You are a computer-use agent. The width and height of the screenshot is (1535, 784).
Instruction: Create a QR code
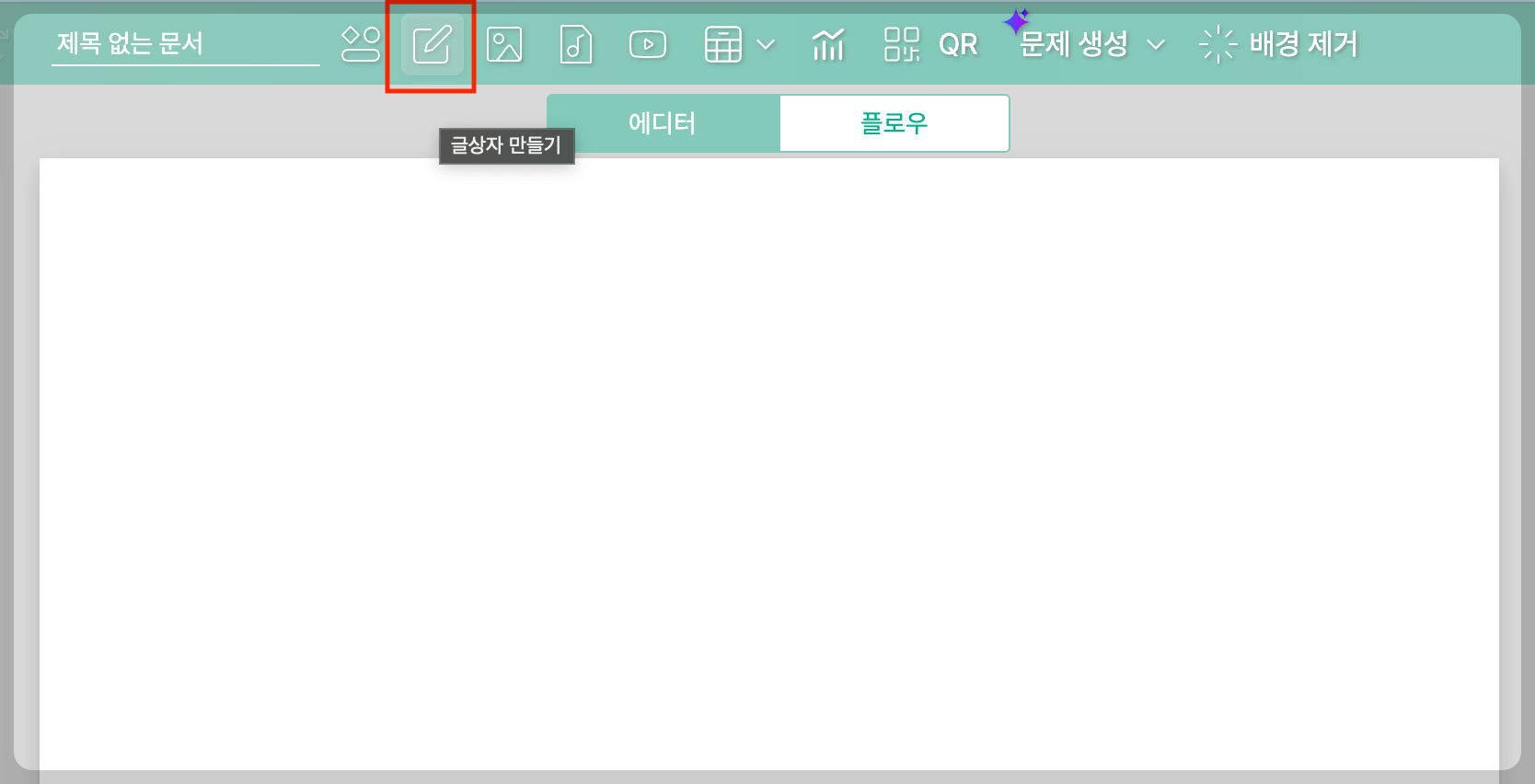click(930, 44)
